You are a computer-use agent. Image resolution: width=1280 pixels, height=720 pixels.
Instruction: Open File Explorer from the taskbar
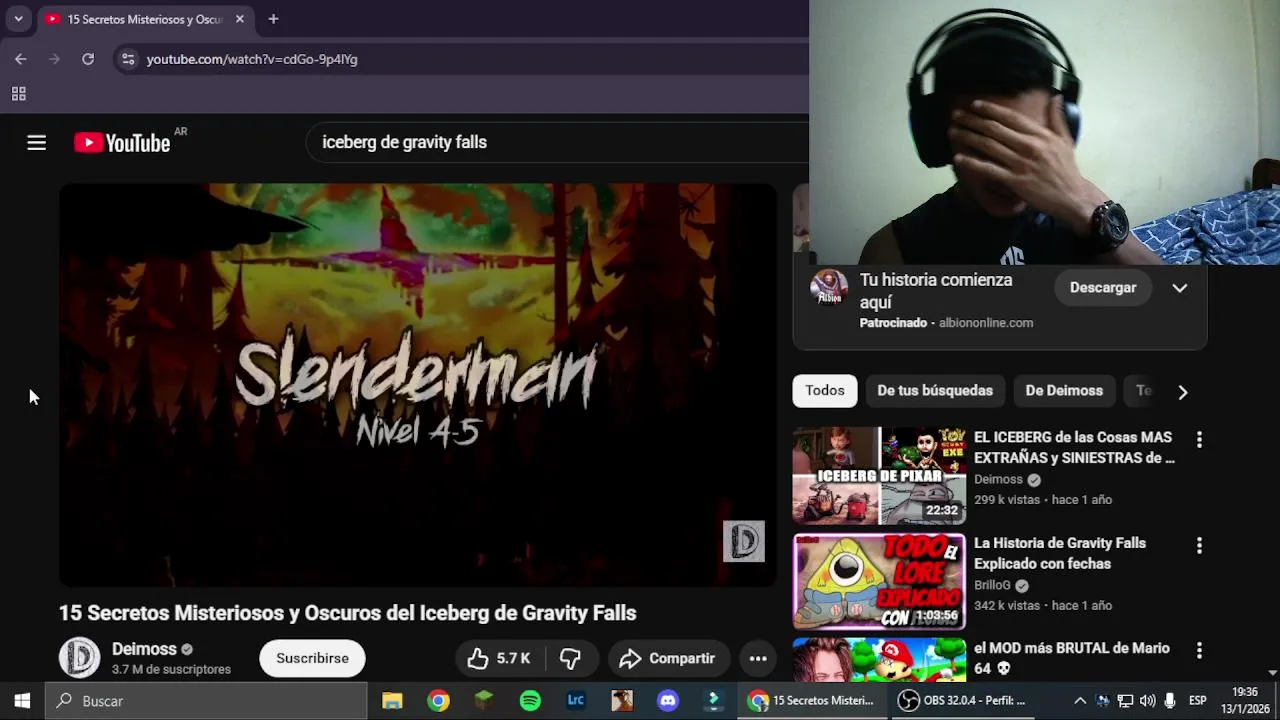pos(392,701)
